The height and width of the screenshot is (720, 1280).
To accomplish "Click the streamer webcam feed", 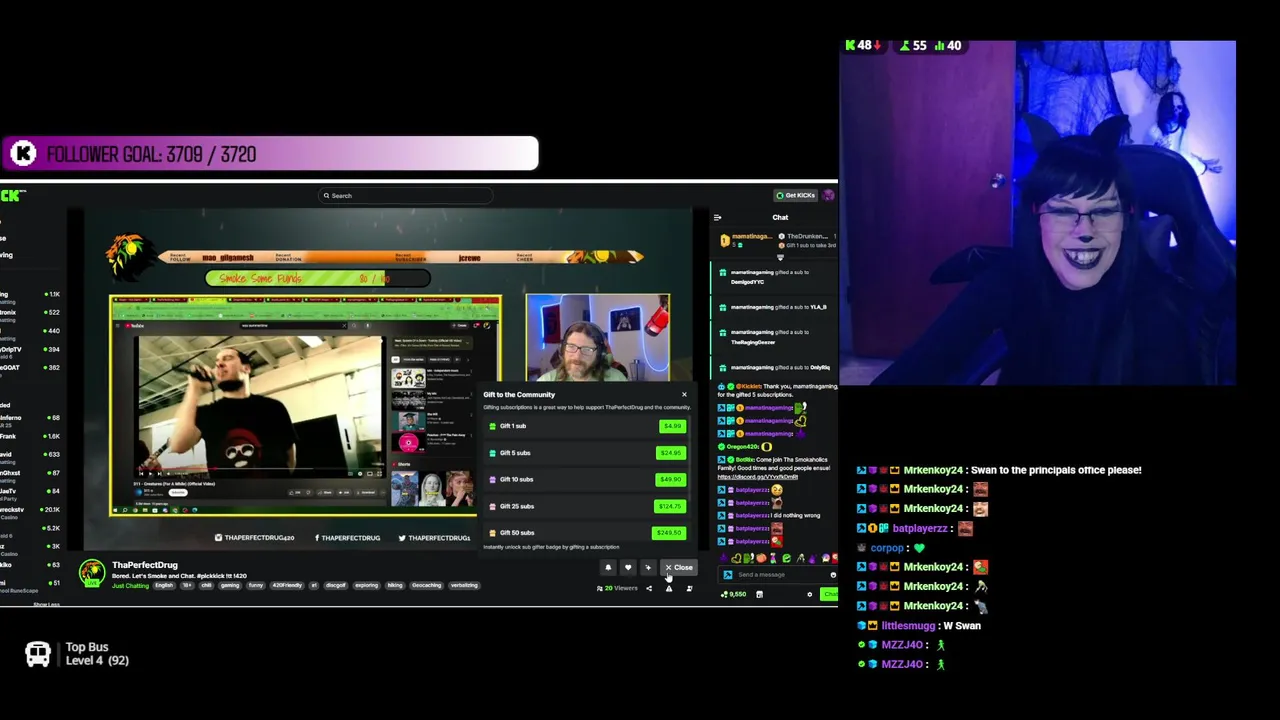I will [1037, 213].
